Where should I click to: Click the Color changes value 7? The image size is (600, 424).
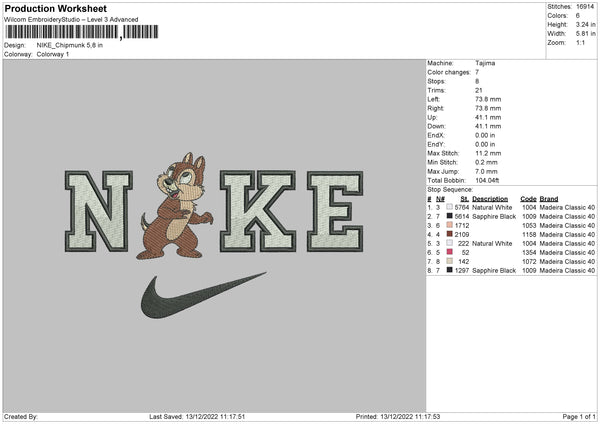tap(477, 72)
